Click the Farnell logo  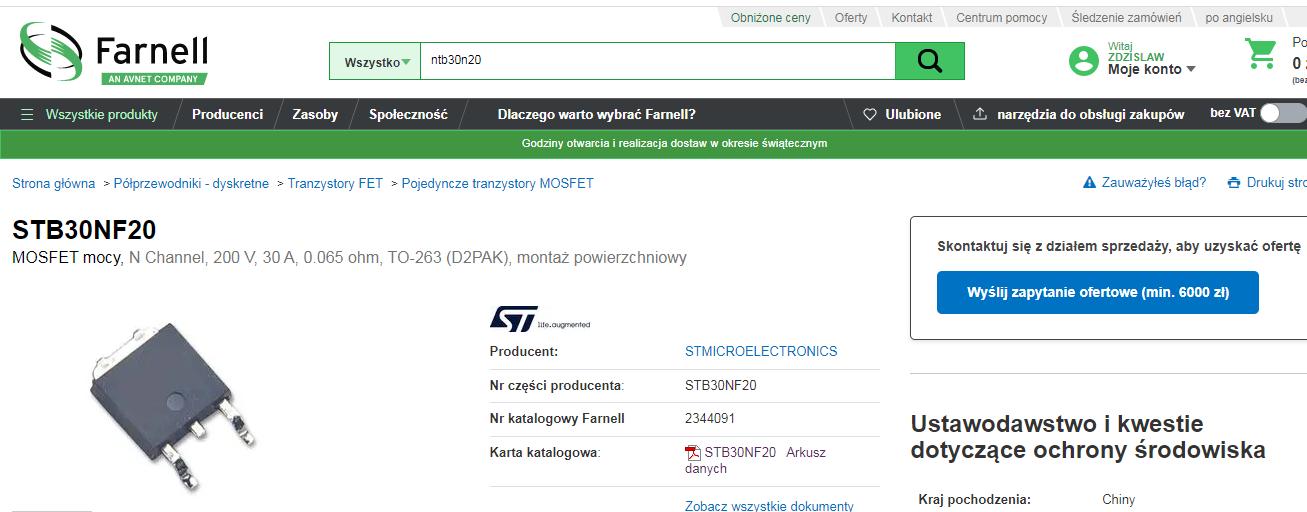[x=114, y=54]
